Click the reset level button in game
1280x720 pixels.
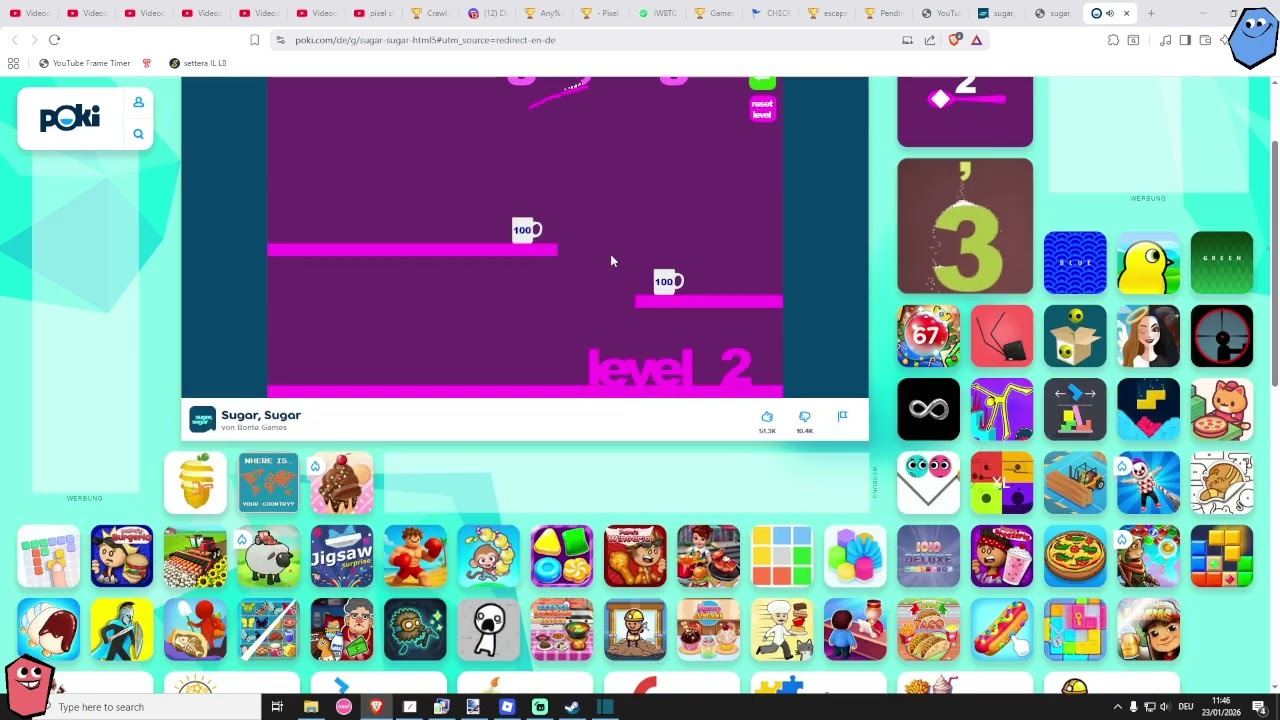click(762, 109)
